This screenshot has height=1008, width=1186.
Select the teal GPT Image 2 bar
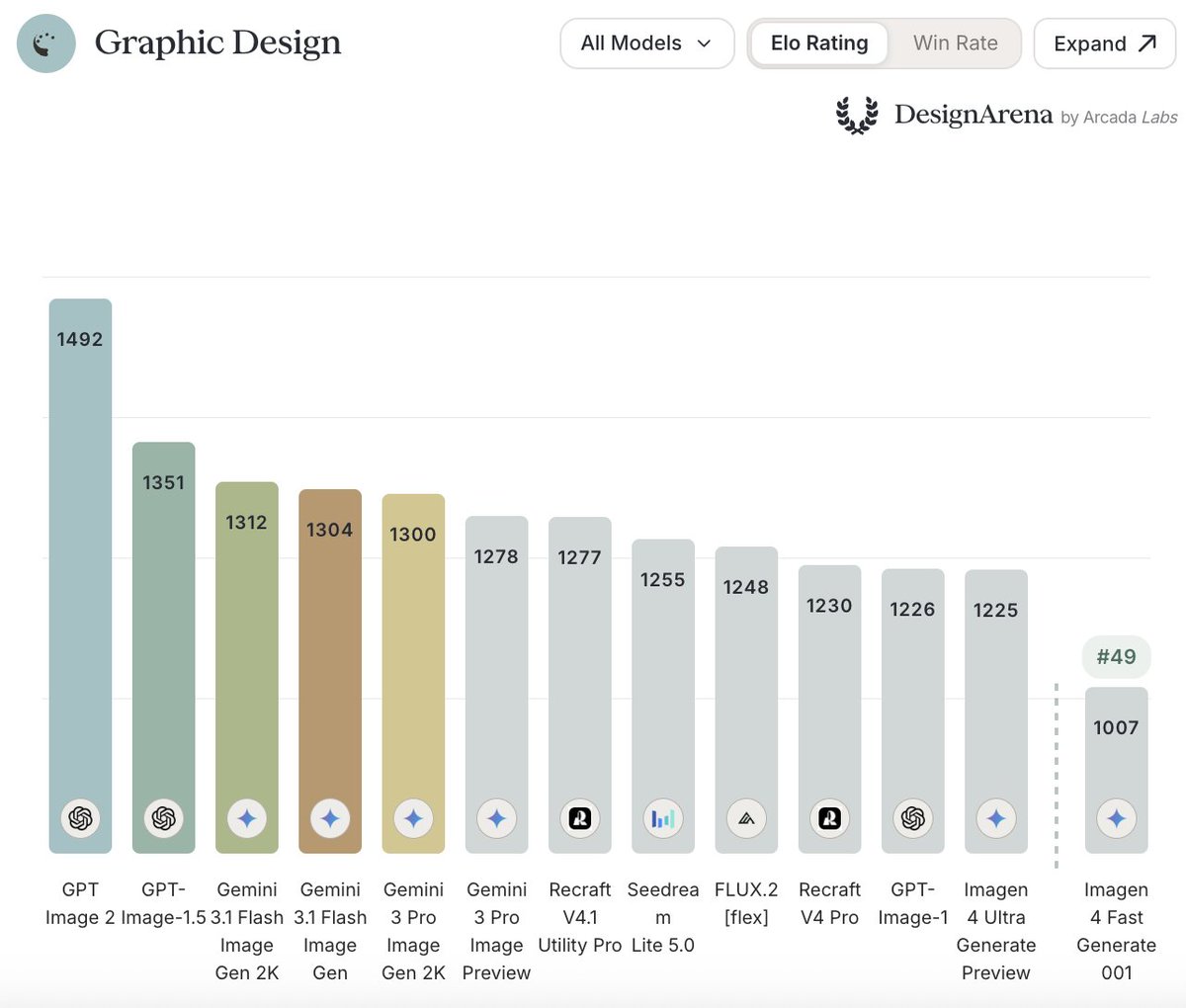pos(81,575)
